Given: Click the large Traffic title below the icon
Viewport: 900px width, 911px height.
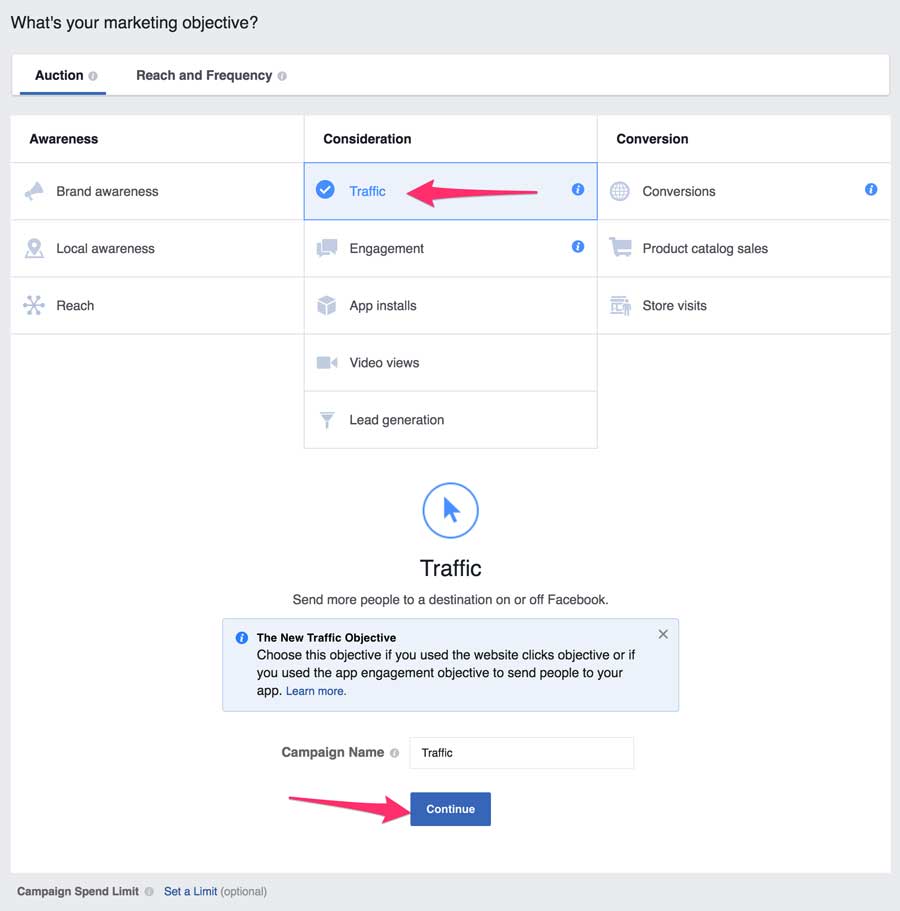Looking at the screenshot, I should tap(451, 568).
